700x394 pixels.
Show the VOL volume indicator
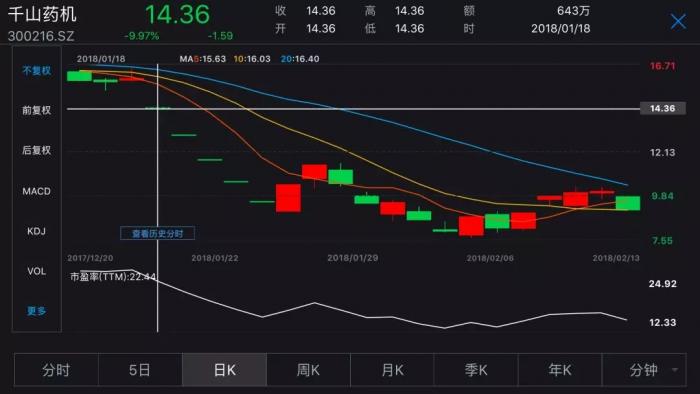[37, 271]
